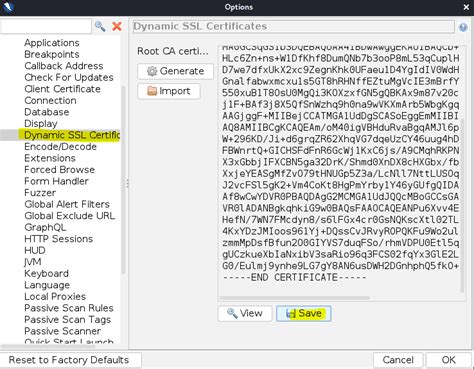Clear the search with red X icon
This screenshot has height=369, width=474.
pyautogui.click(x=117, y=26)
